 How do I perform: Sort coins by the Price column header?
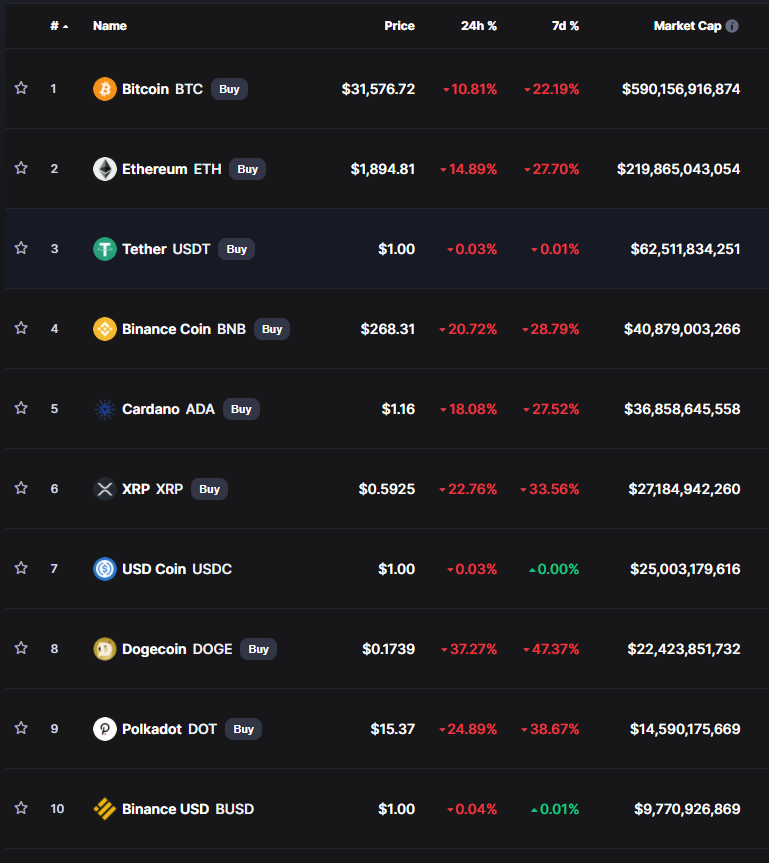tap(399, 26)
